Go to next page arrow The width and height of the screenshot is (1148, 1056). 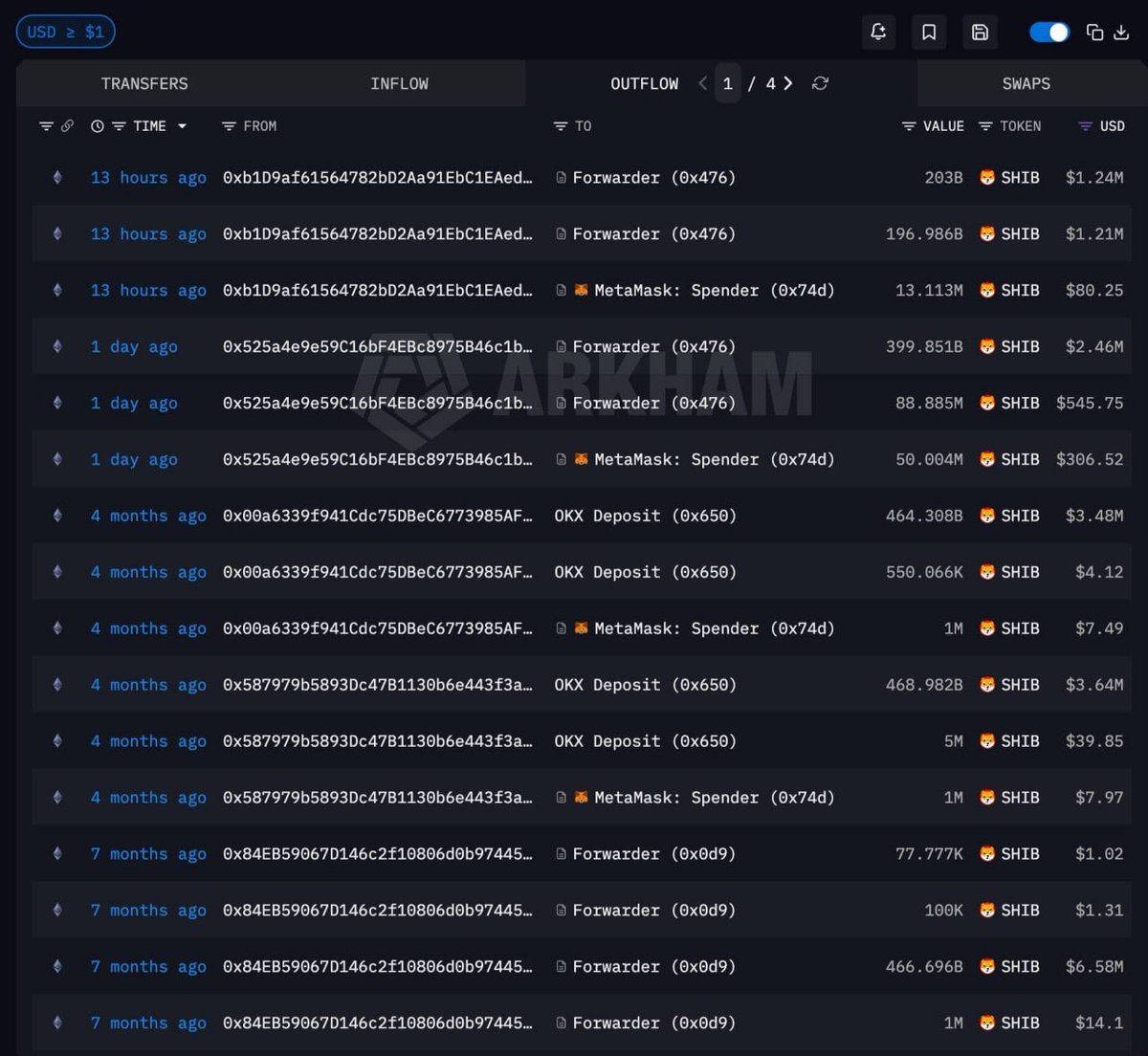788,83
